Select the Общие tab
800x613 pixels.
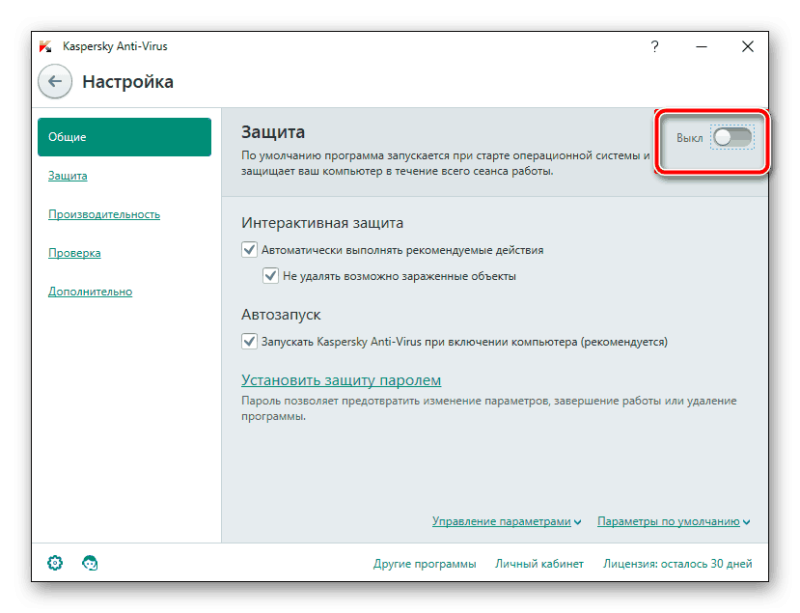tap(124, 137)
